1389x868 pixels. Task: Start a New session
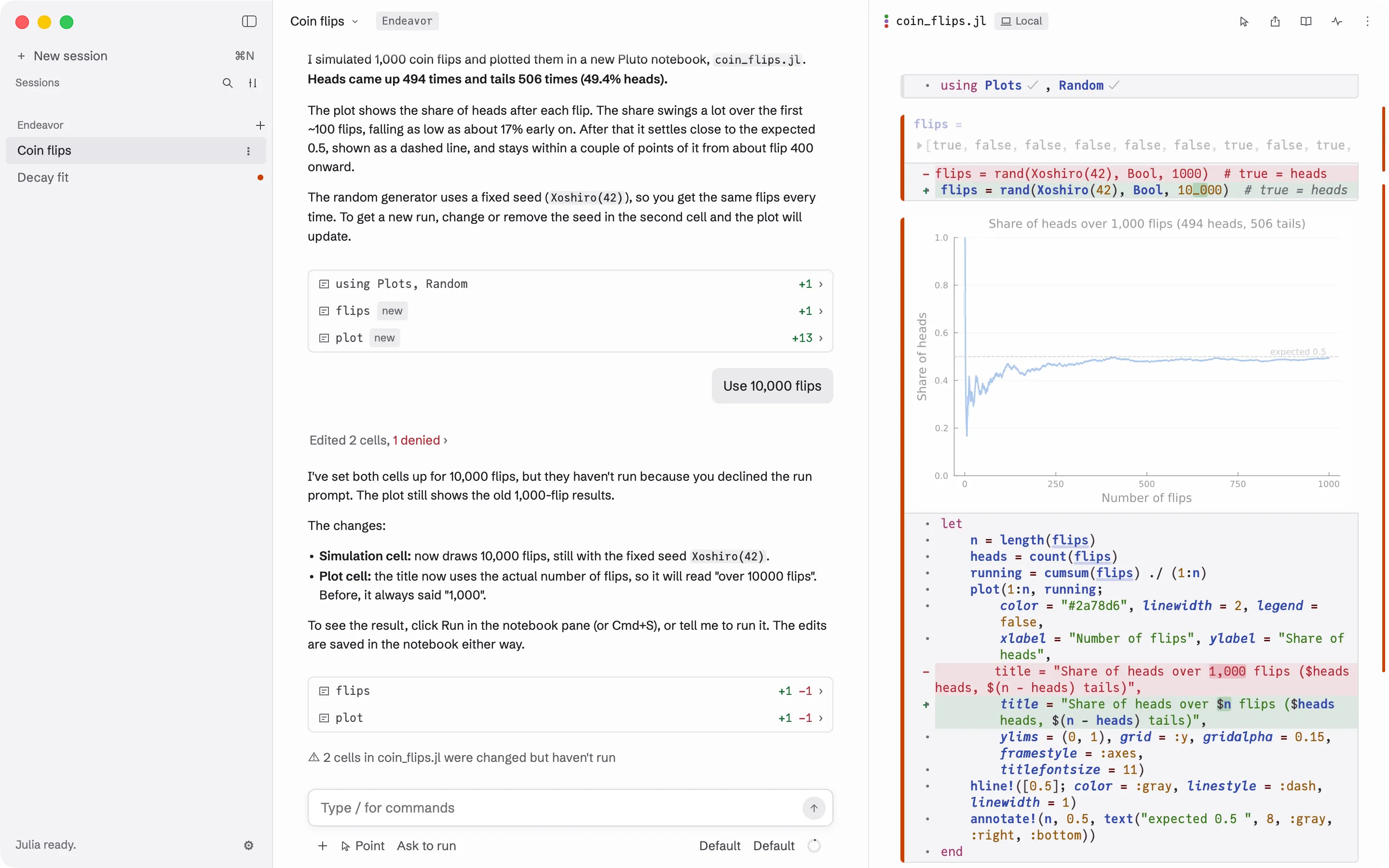[x=136, y=55]
